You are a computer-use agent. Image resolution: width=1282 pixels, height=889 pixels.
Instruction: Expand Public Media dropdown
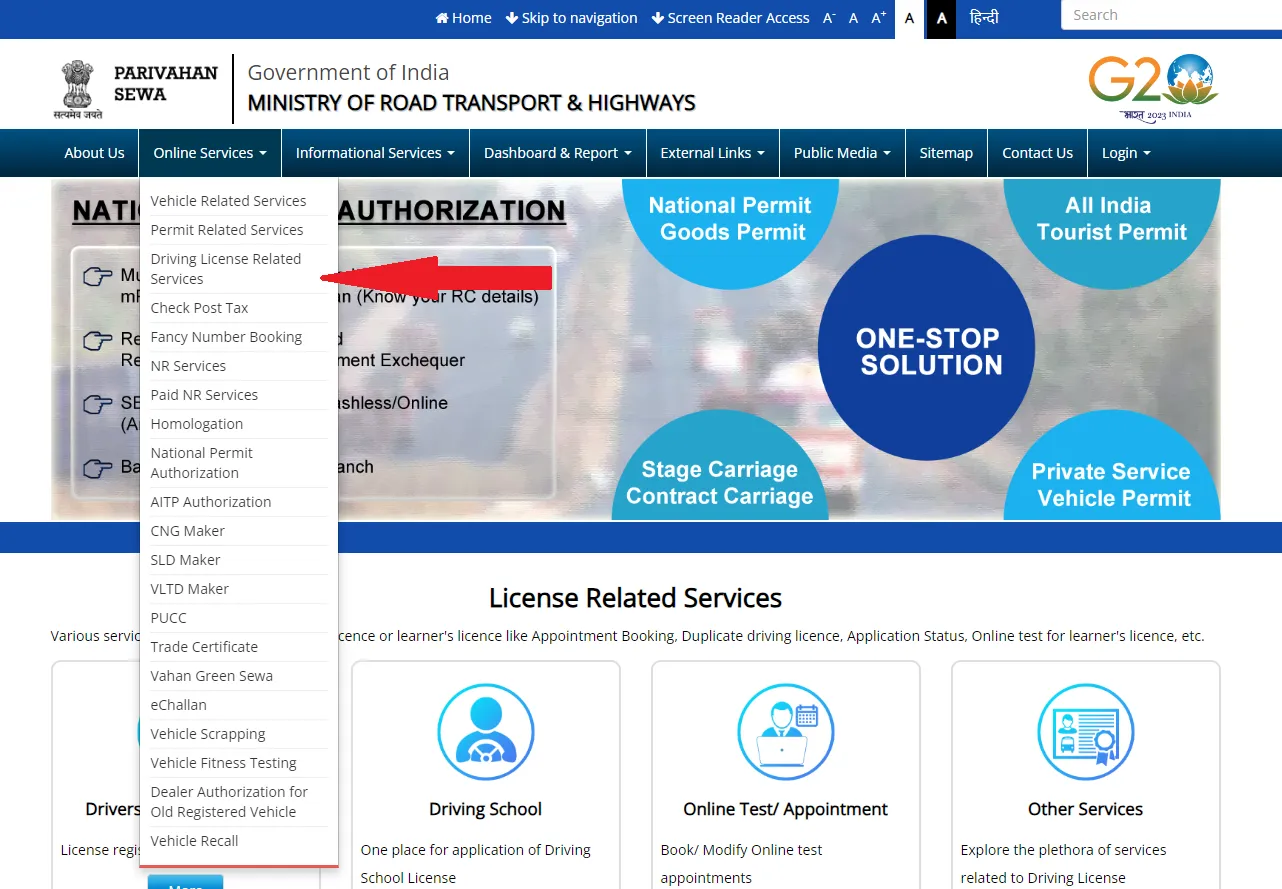tap(842, 153)
